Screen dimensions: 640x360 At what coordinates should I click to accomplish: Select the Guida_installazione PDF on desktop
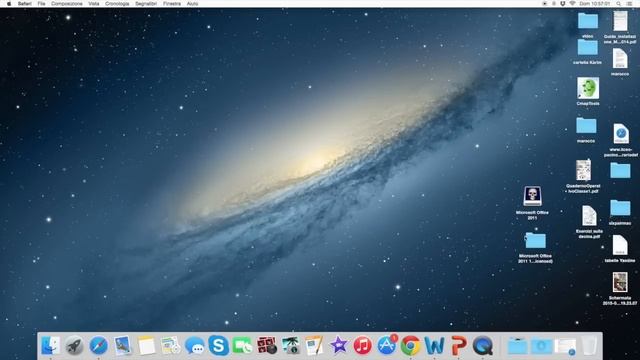pos(620,21)
